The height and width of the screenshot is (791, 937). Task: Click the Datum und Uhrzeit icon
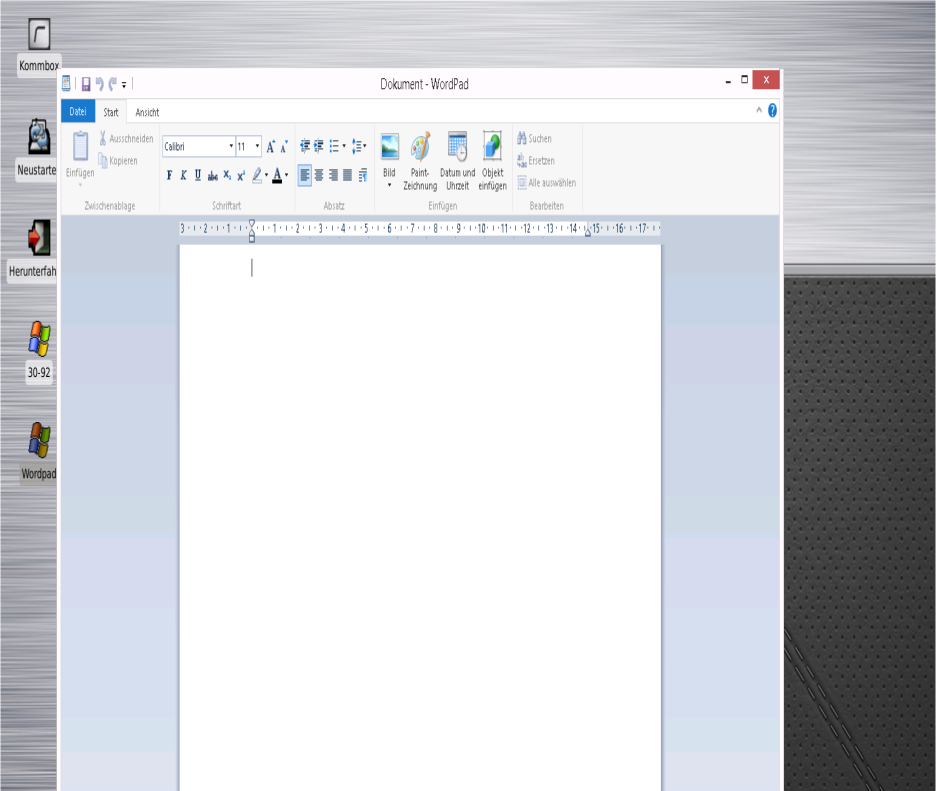(457, 159)
